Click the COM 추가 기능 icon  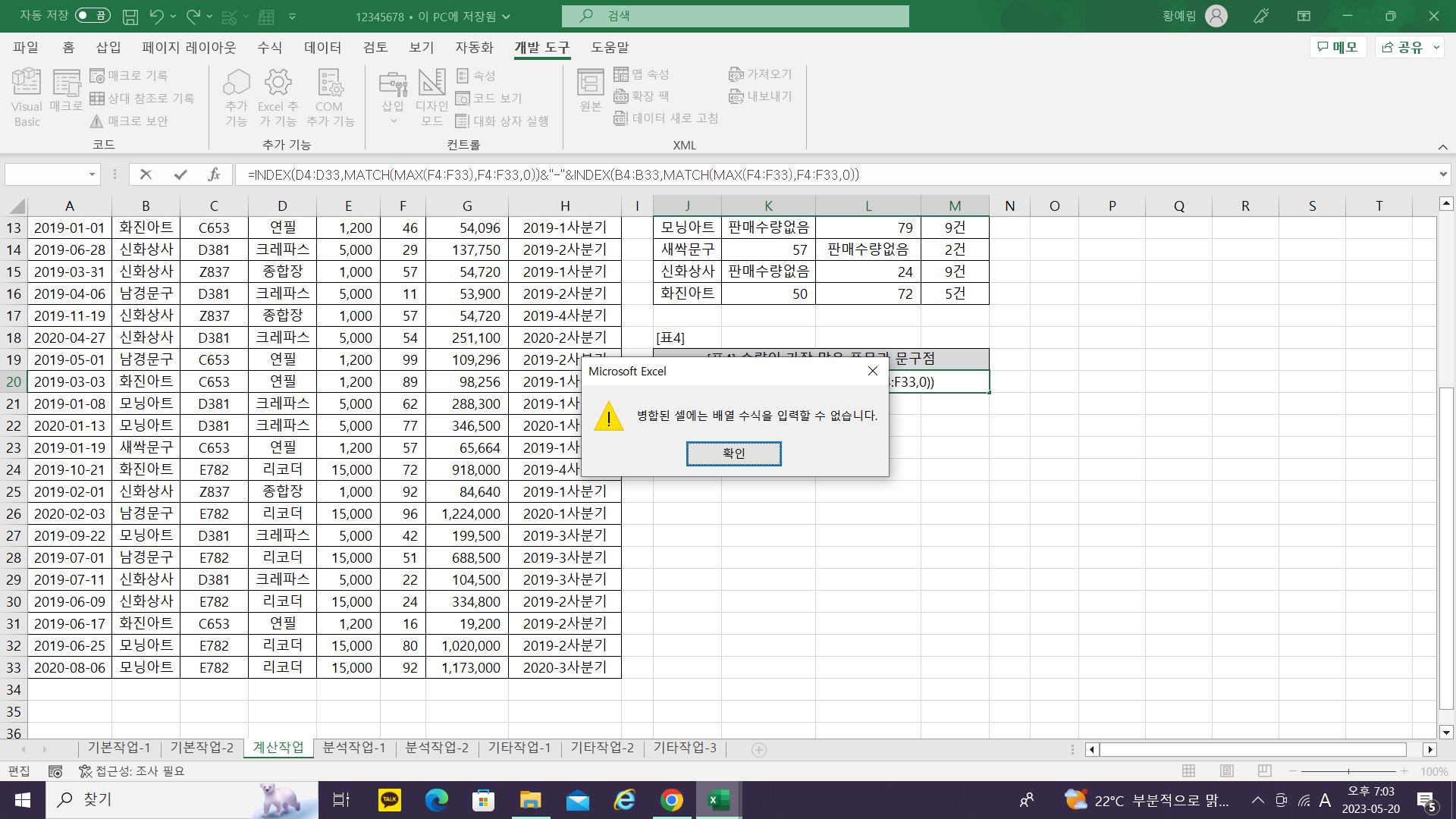point(330,83)
